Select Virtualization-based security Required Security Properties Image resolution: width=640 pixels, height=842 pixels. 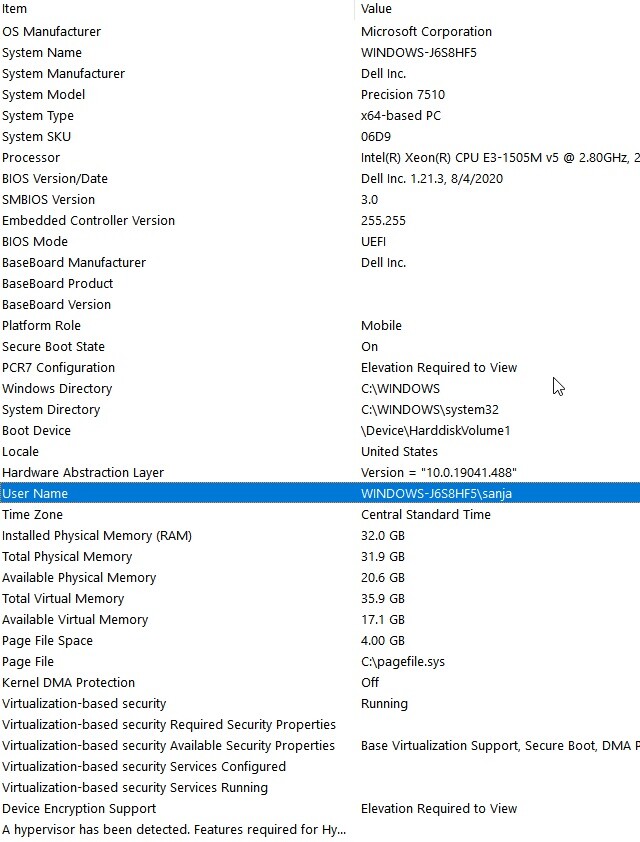point(320,724)
